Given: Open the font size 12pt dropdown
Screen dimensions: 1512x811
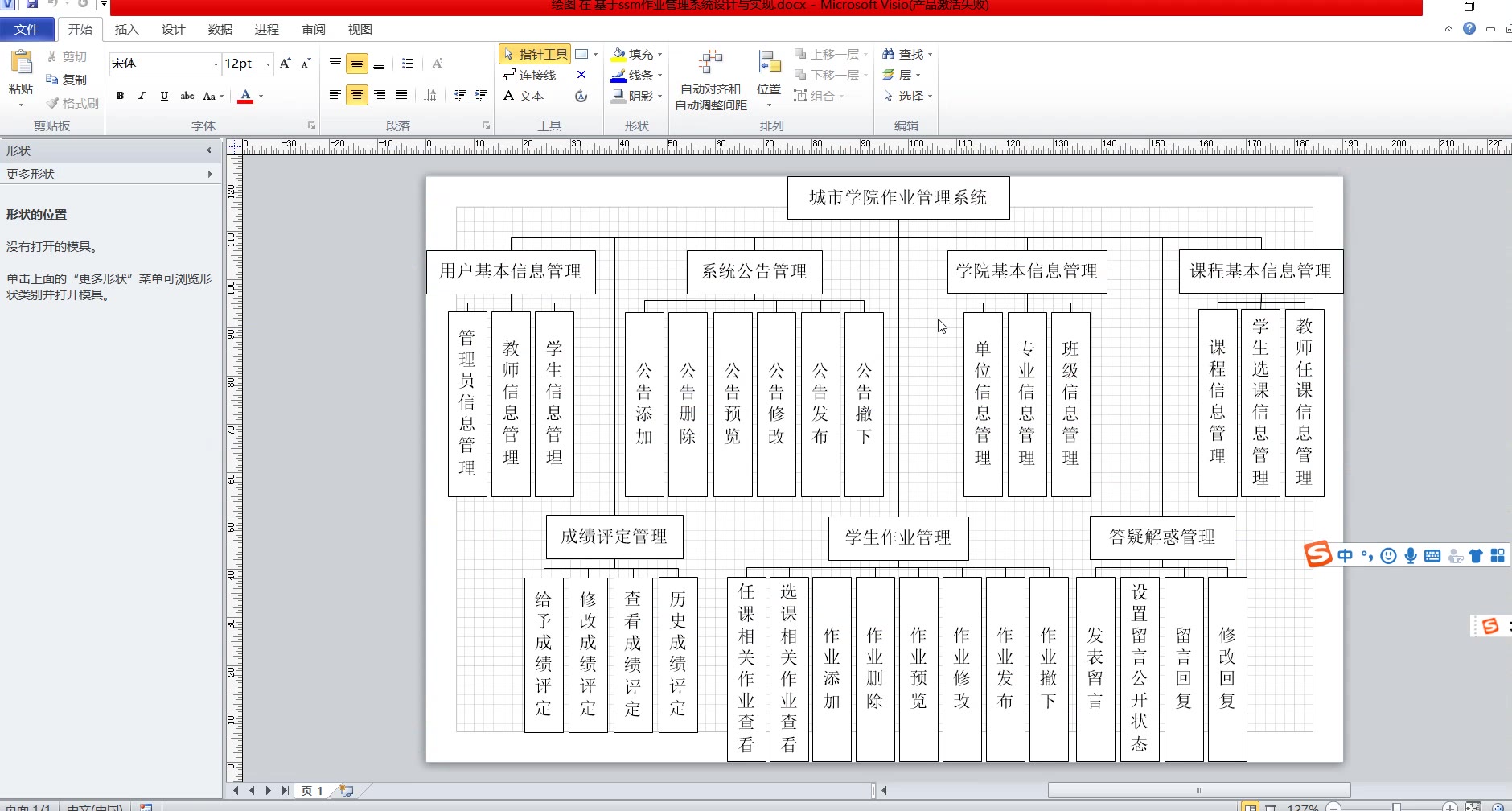Looking at the screenshot, I should (268, 64).
